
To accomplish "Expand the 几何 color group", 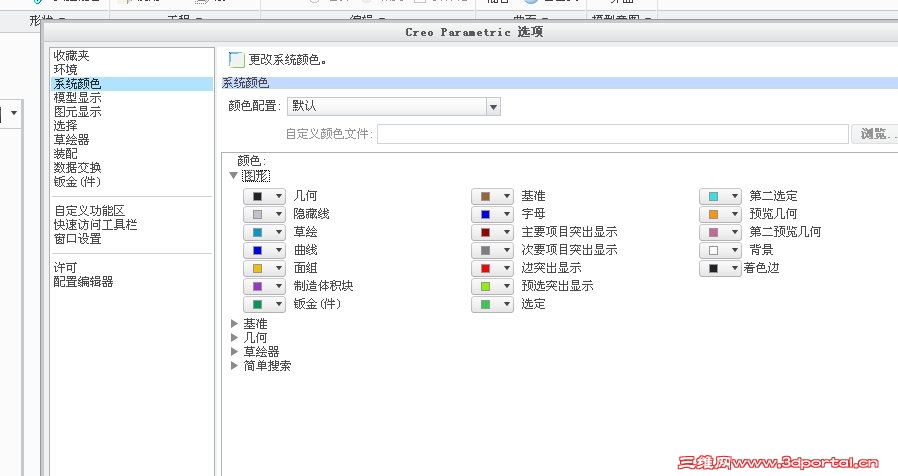I will point(234,337).
